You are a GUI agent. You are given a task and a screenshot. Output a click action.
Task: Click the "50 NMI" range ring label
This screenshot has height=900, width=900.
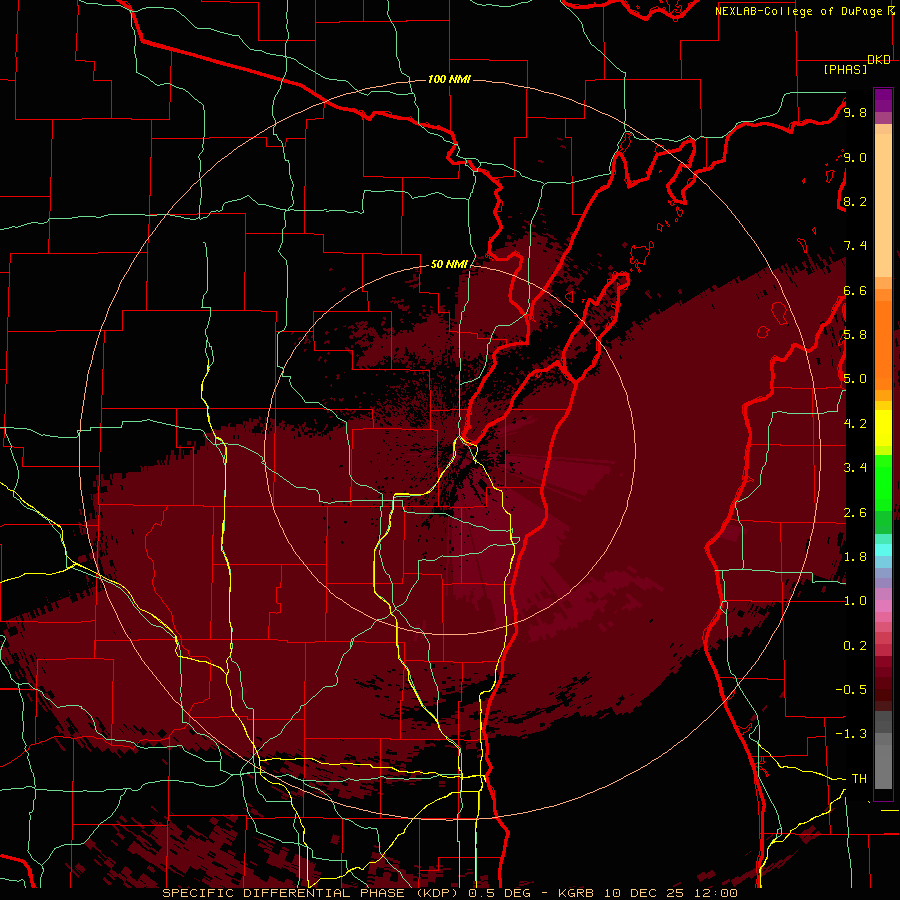click(x=449, y=264)
